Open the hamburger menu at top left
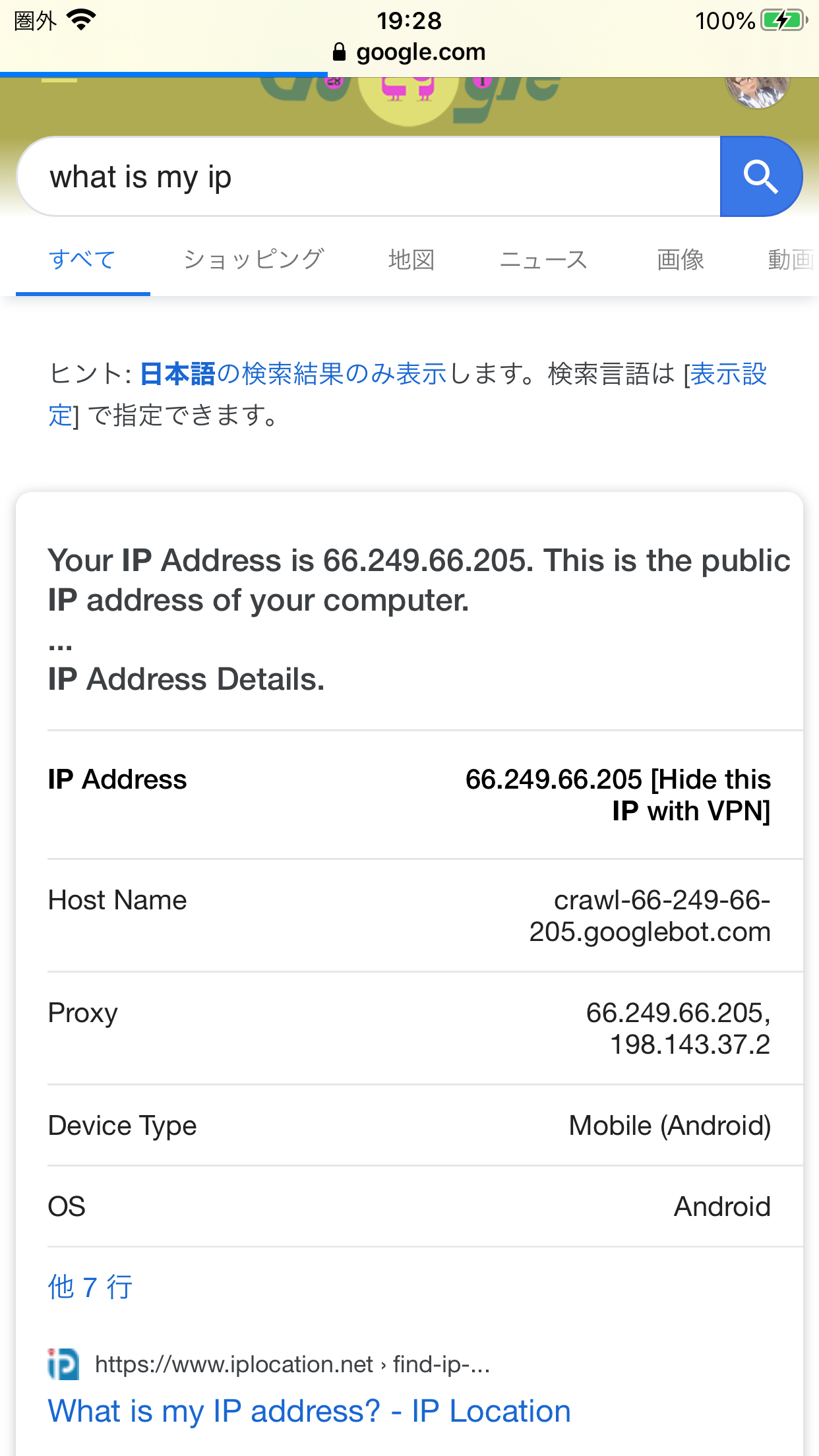819x1456 pixels. [x=59, y=82]
